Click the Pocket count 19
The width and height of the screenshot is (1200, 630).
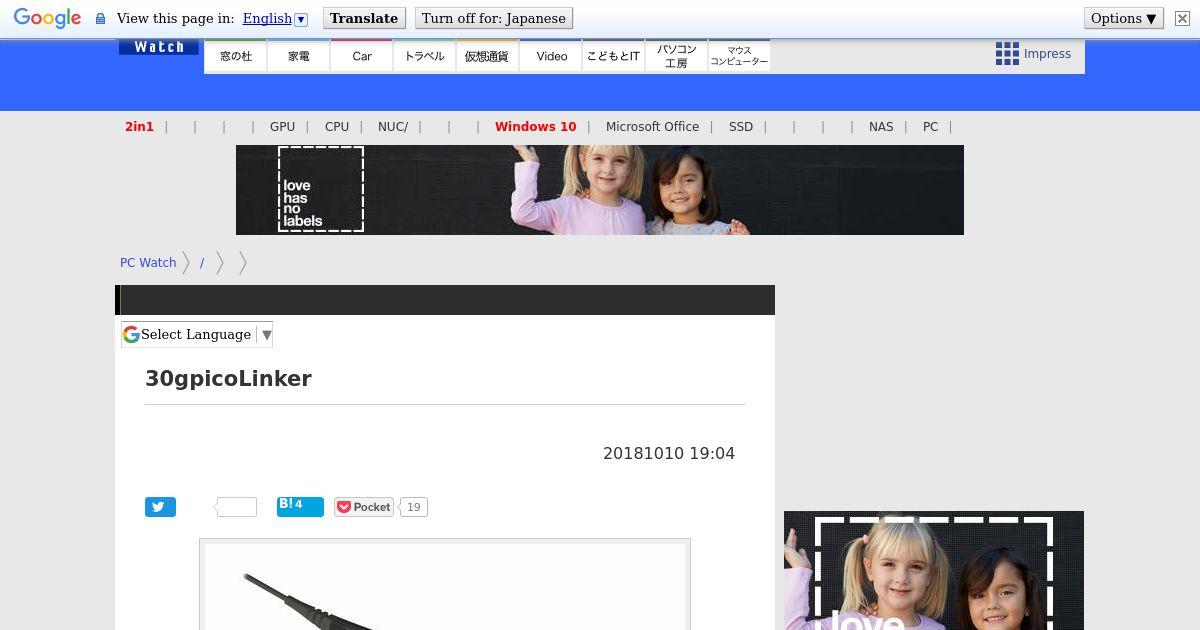(414, 507)
